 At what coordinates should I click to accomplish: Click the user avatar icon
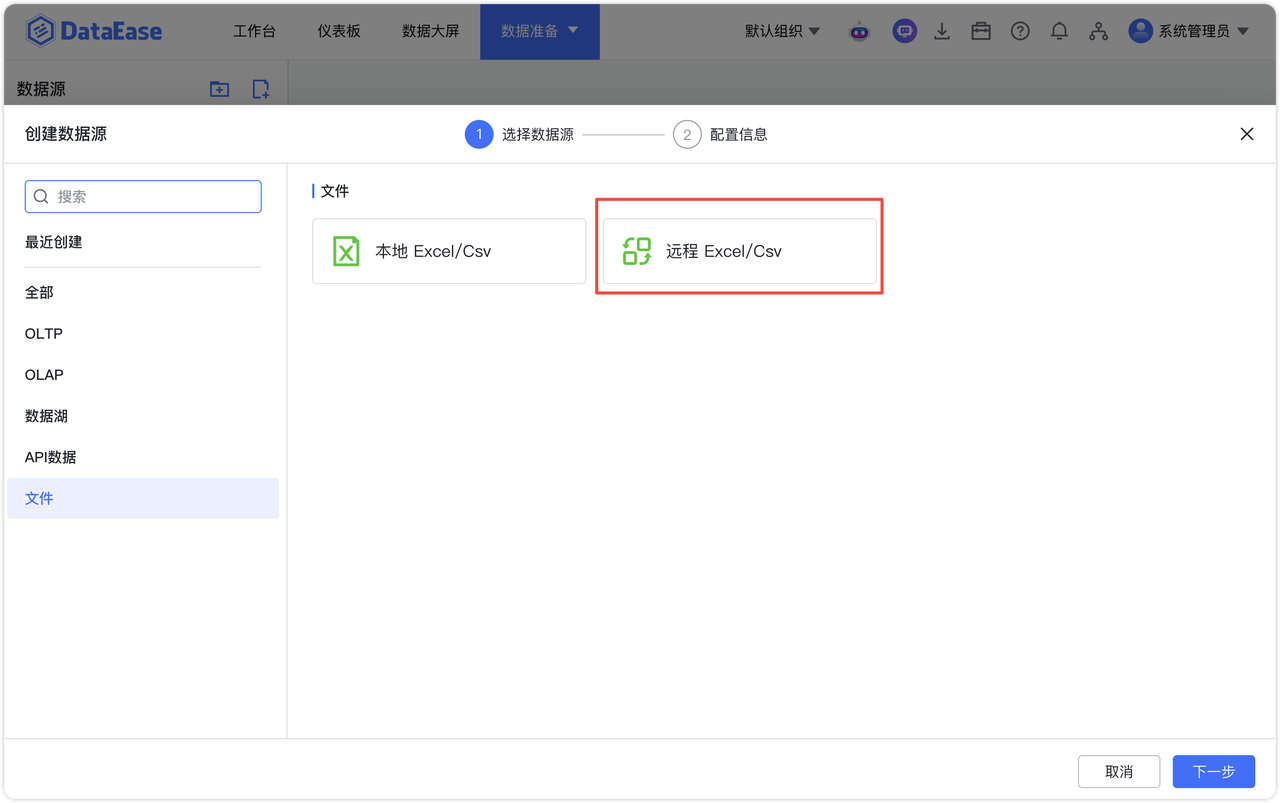point(1140,31)
